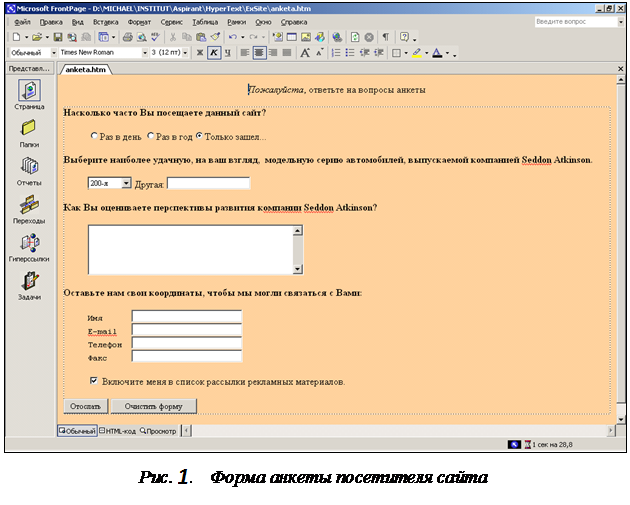Click the Print toolbar icon
The width and height of the screenshot is (630, 505).
pos(128,37)
